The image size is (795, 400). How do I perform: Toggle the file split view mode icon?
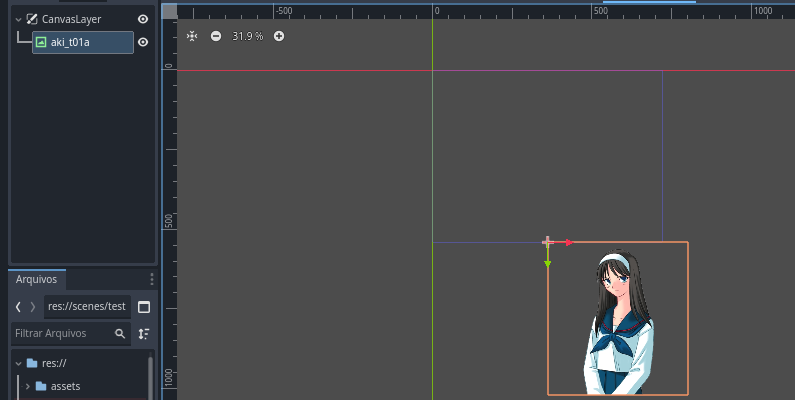pos(144,306)
